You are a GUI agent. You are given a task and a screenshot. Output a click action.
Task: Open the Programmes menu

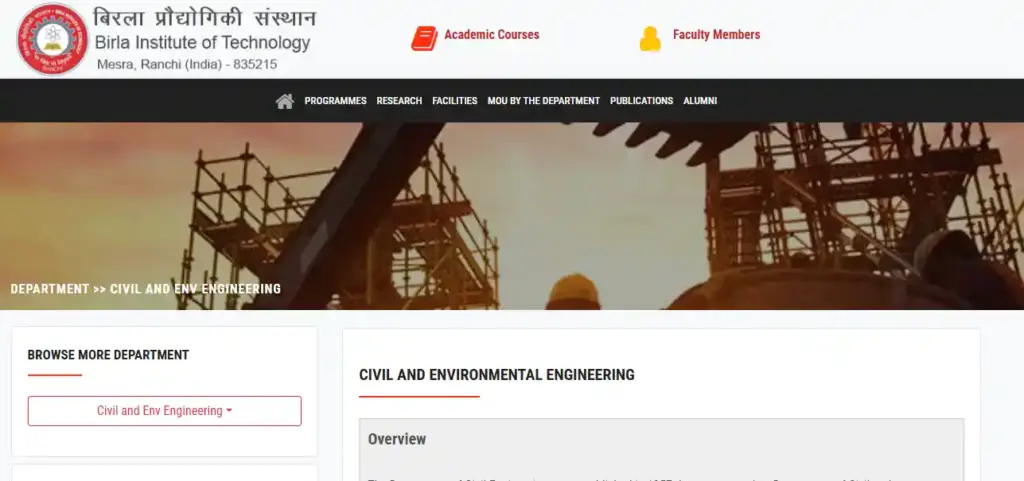pyautogui.click(x=335, y=101)
